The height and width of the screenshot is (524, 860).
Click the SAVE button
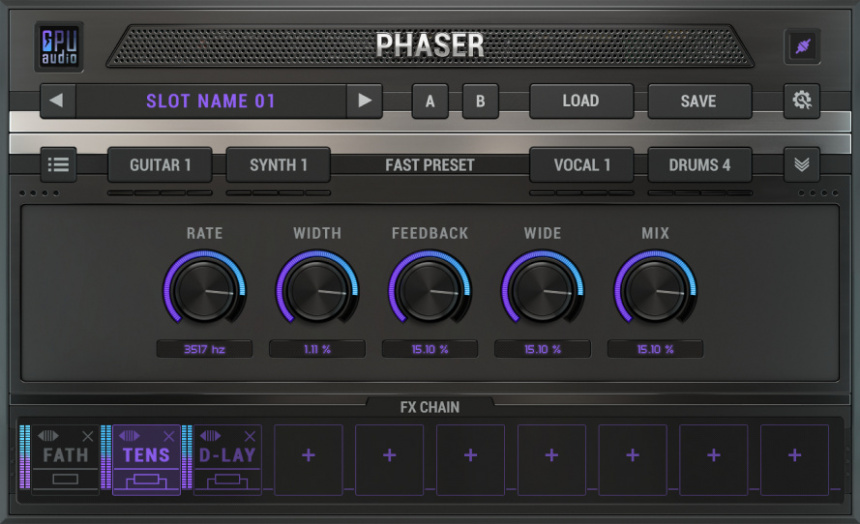pos(699,101)
